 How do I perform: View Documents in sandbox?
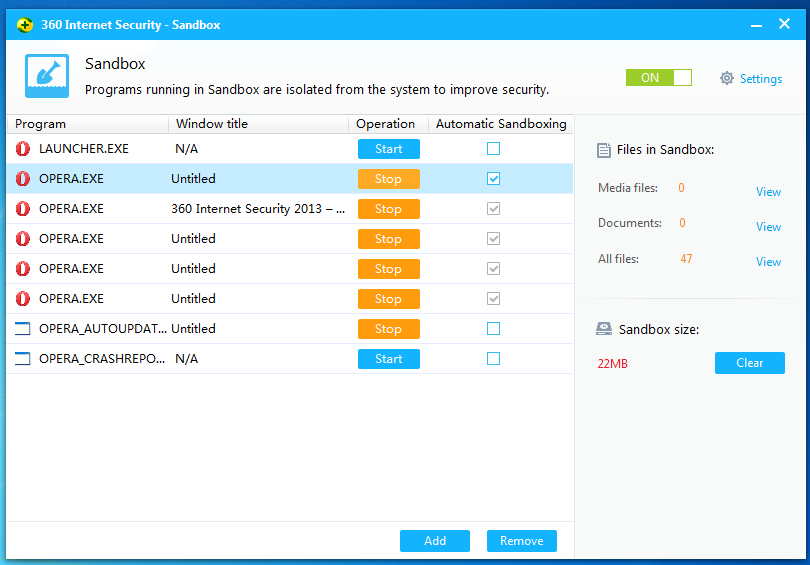tap(768, 227)
